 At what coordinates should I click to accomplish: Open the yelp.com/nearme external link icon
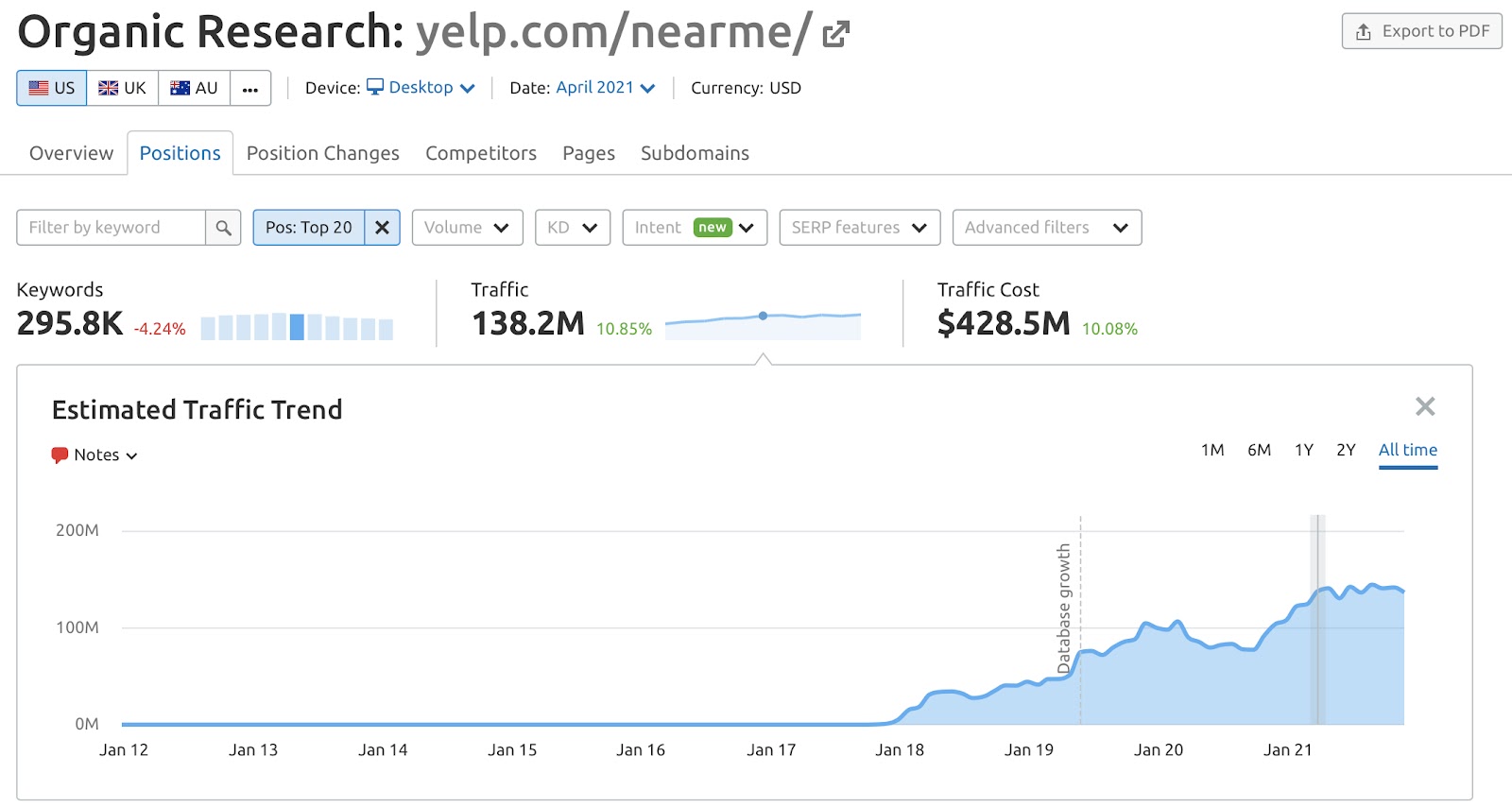click(x=836, y=34)
